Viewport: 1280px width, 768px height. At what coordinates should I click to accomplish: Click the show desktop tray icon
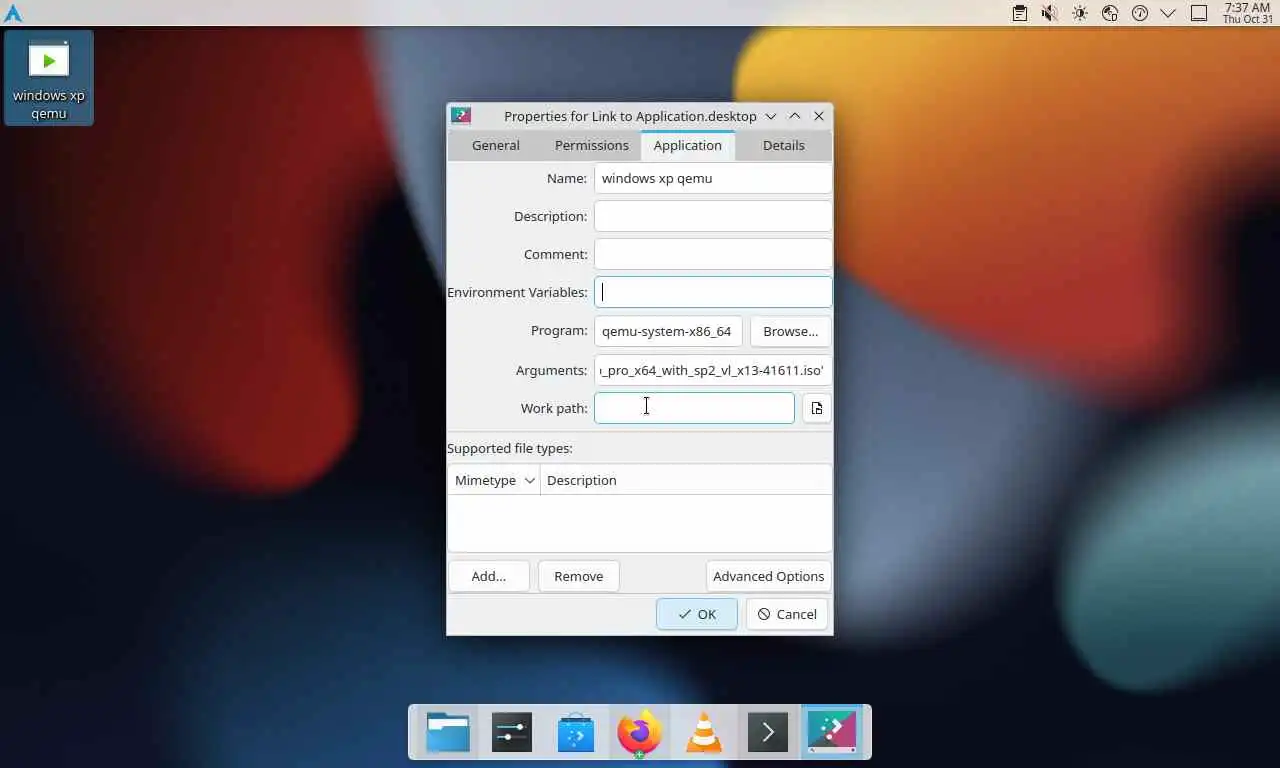pos(1199,13)
